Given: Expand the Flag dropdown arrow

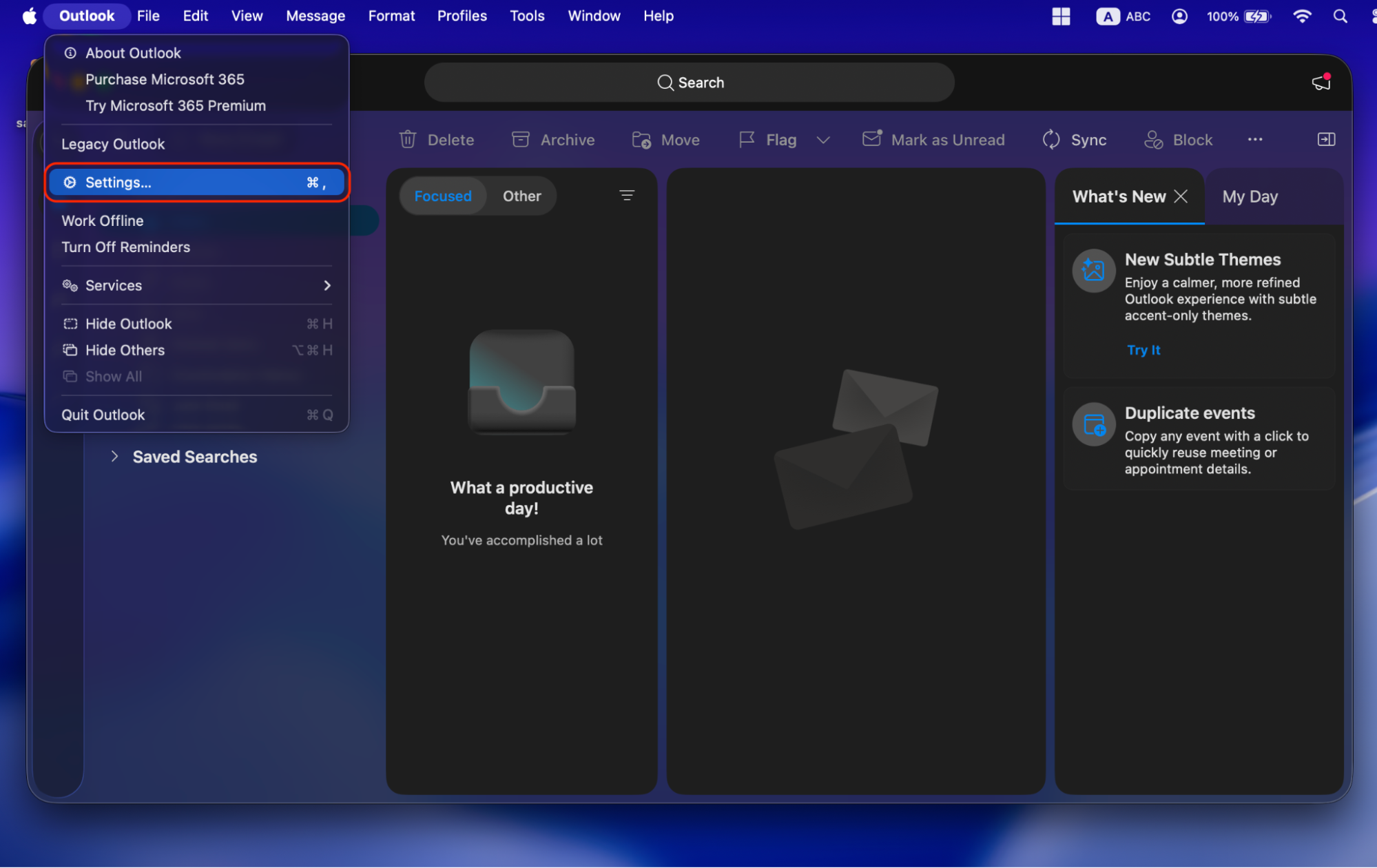Looking at the screenshot, I should point(823,140).
